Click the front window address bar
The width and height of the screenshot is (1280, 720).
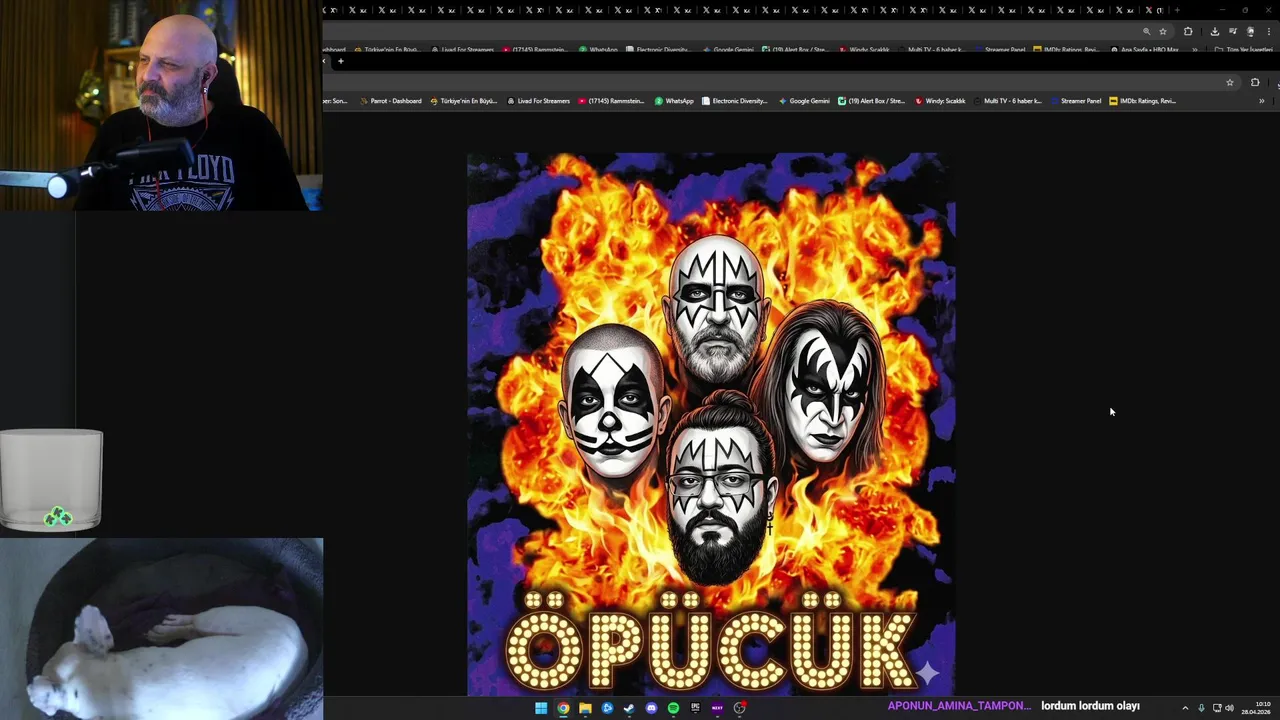click(780, 82)
